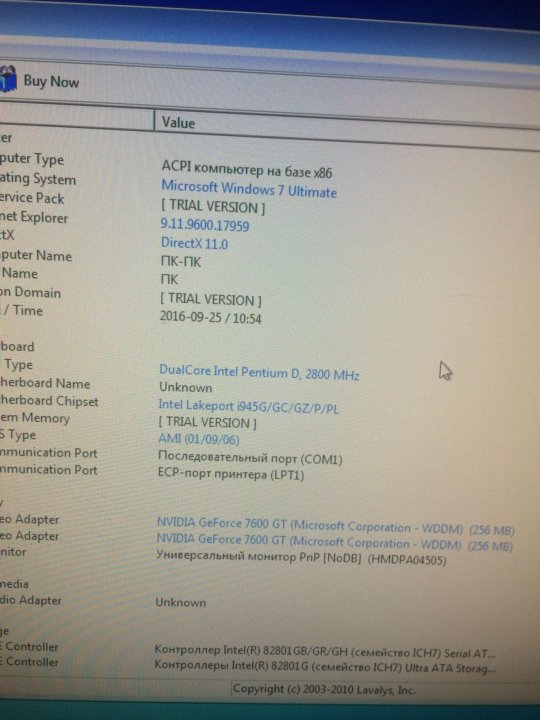Select the '2016-09-25 / 10:54' date value

tap(210, 317)
